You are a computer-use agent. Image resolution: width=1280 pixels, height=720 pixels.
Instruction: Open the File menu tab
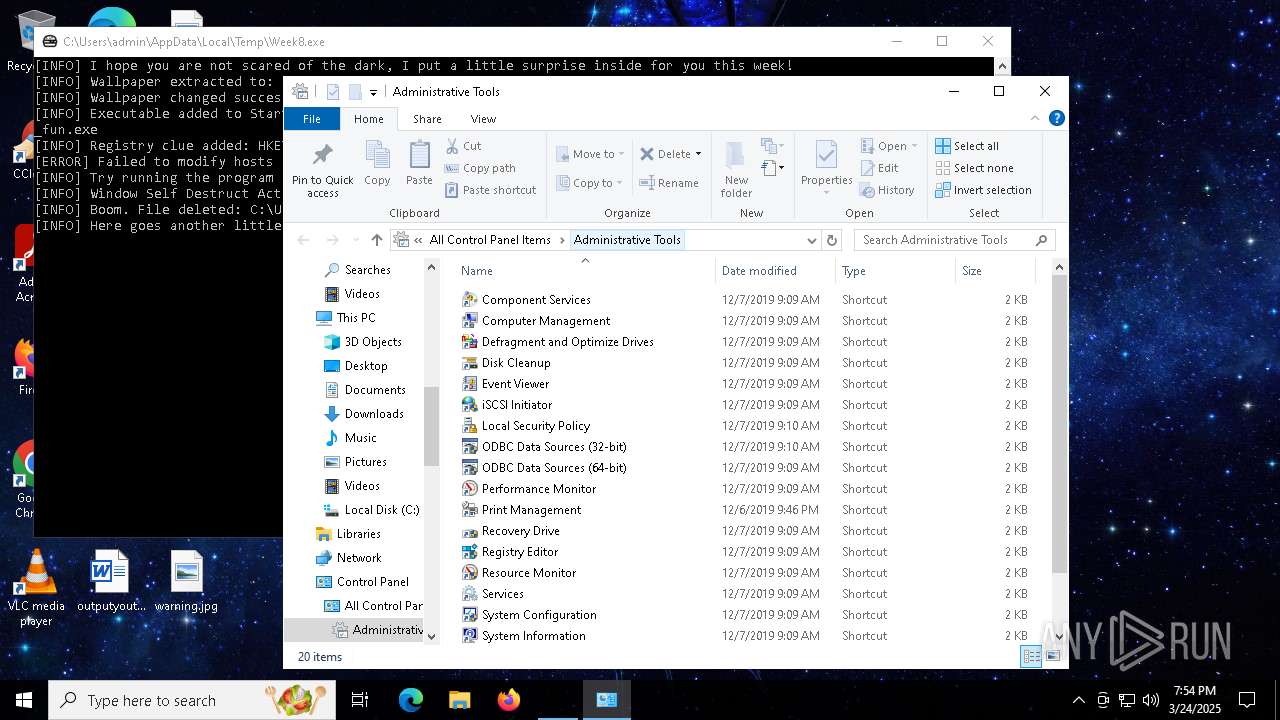tap(312, 119)
